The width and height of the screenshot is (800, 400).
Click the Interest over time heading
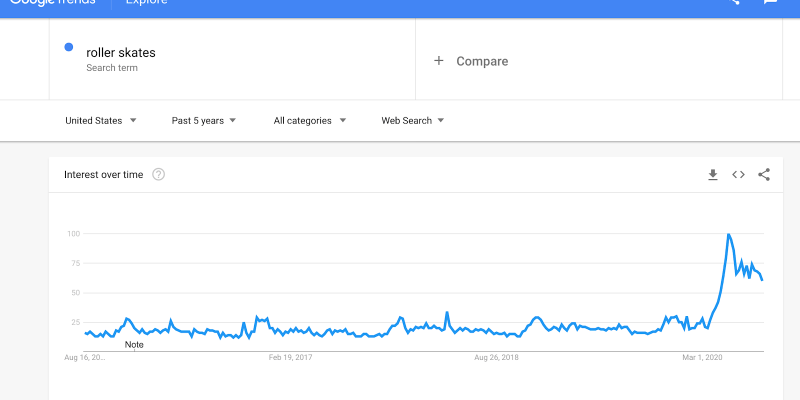coord(103,175)
